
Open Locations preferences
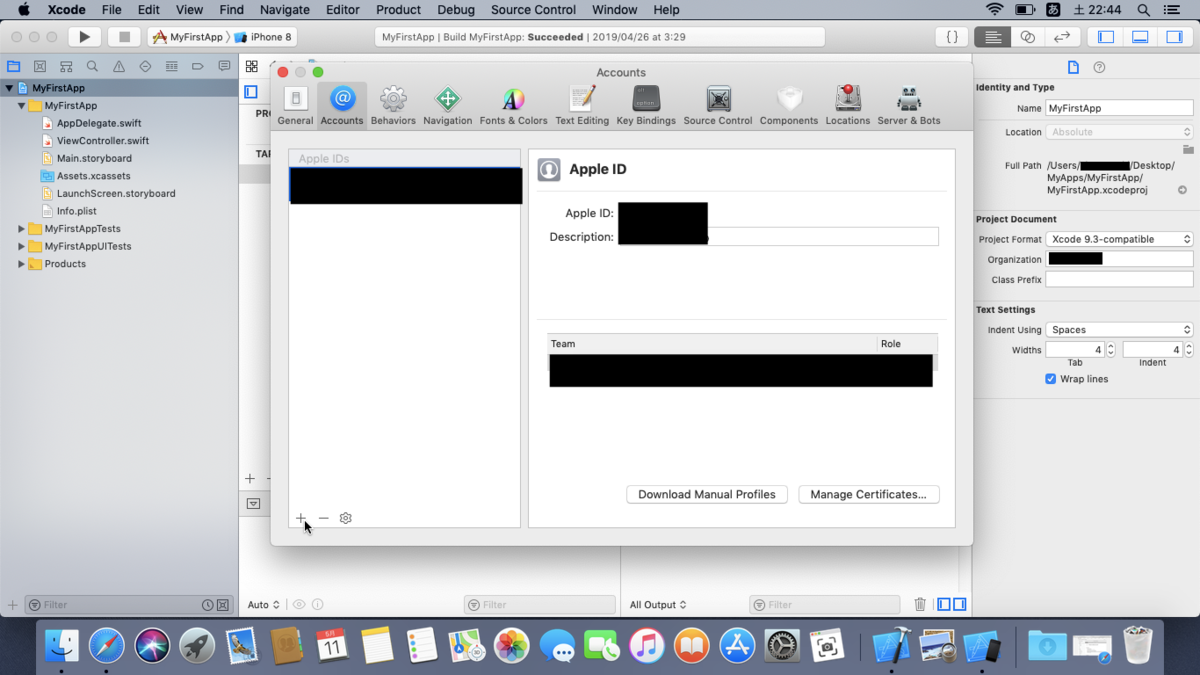(848, 105)
